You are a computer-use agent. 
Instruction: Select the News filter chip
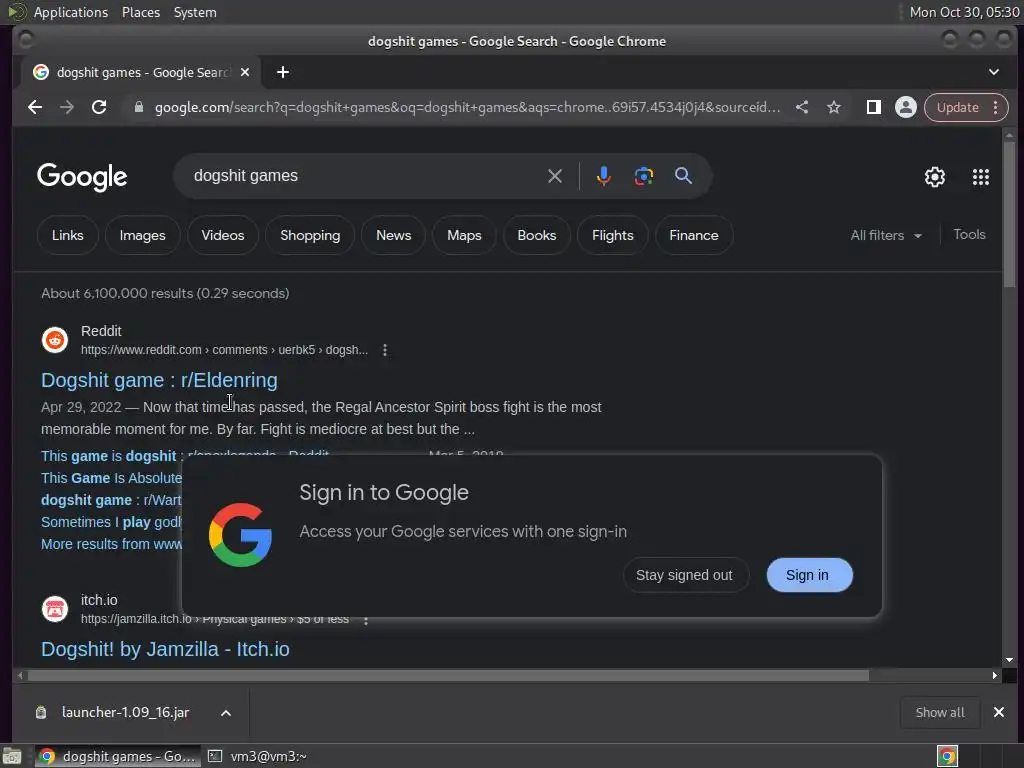tap(394, 235)
